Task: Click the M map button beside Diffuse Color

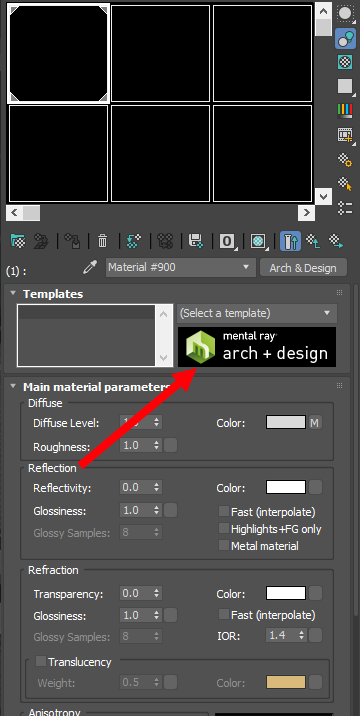Action: (x=315, y=422)
